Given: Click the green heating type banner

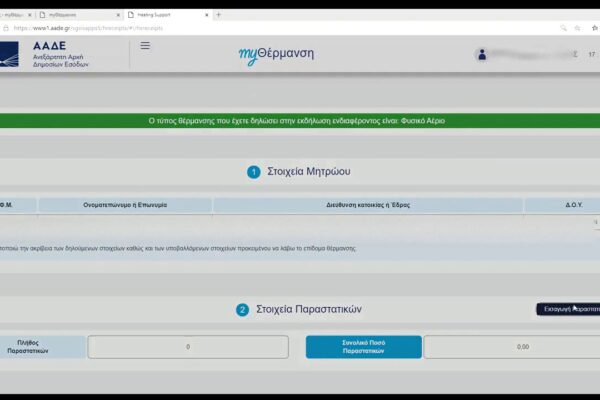Looking at the screenshot, I should pyautogui.click(x=300, y=121).
